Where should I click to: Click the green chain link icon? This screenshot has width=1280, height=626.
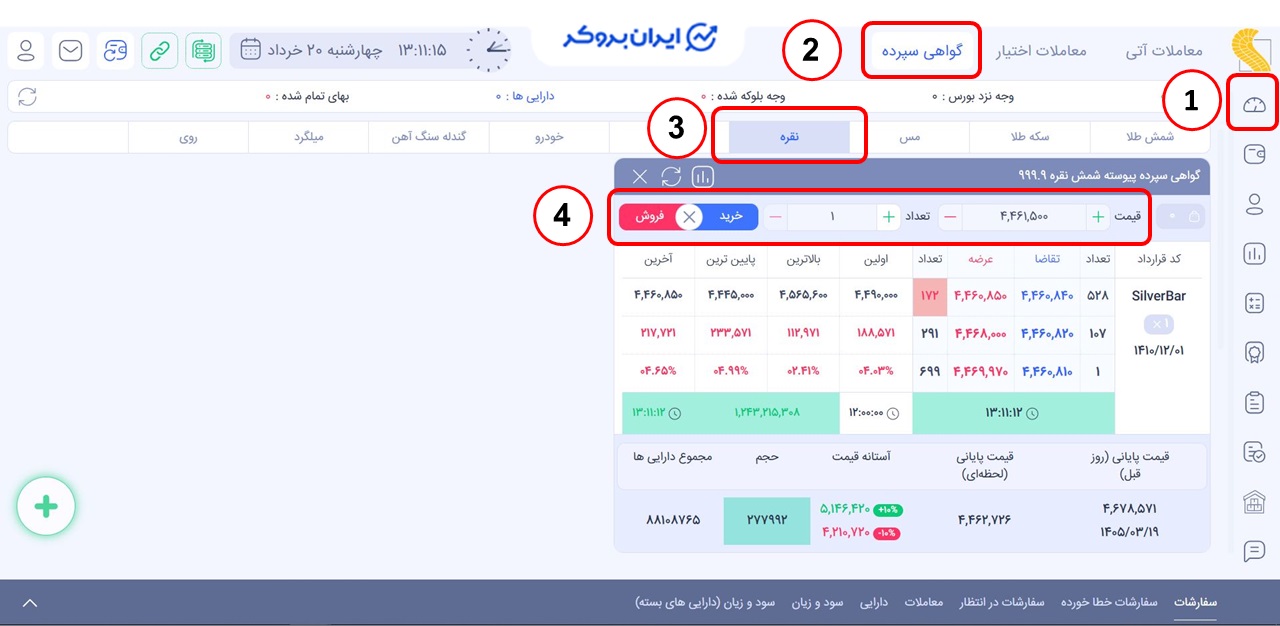(160, 50)
